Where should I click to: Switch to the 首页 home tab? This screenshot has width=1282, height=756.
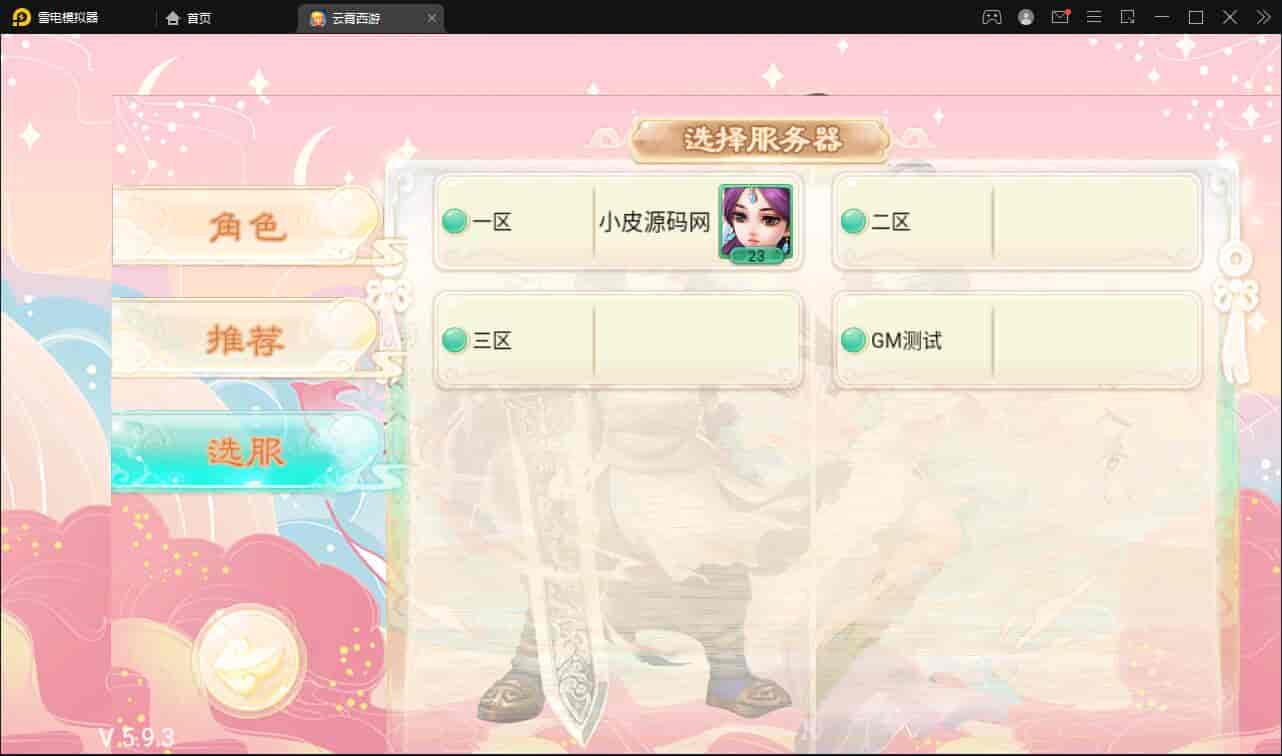[x=189, y=18]
